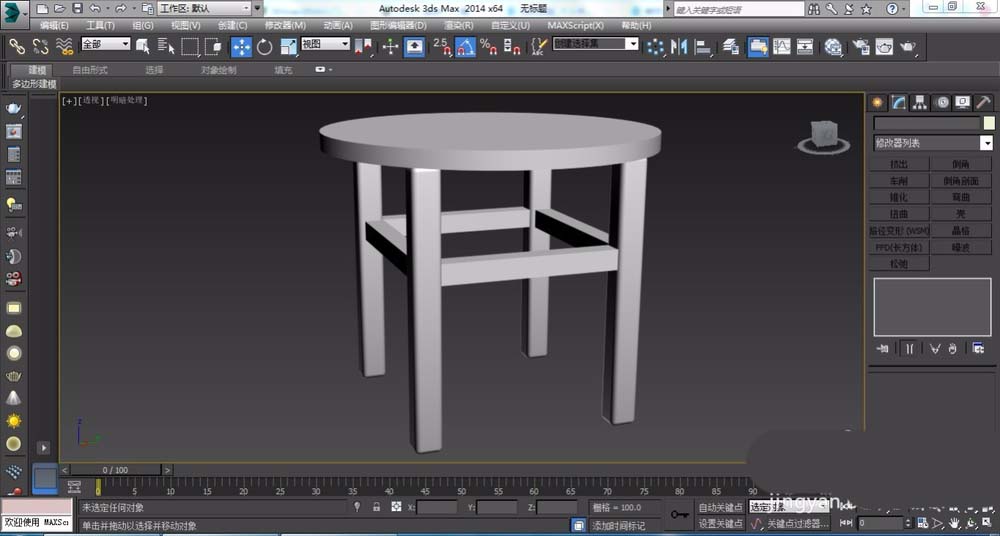Screen dimensions: 1000x536
Task: Click the object name input field
Action: pos(927,123)
